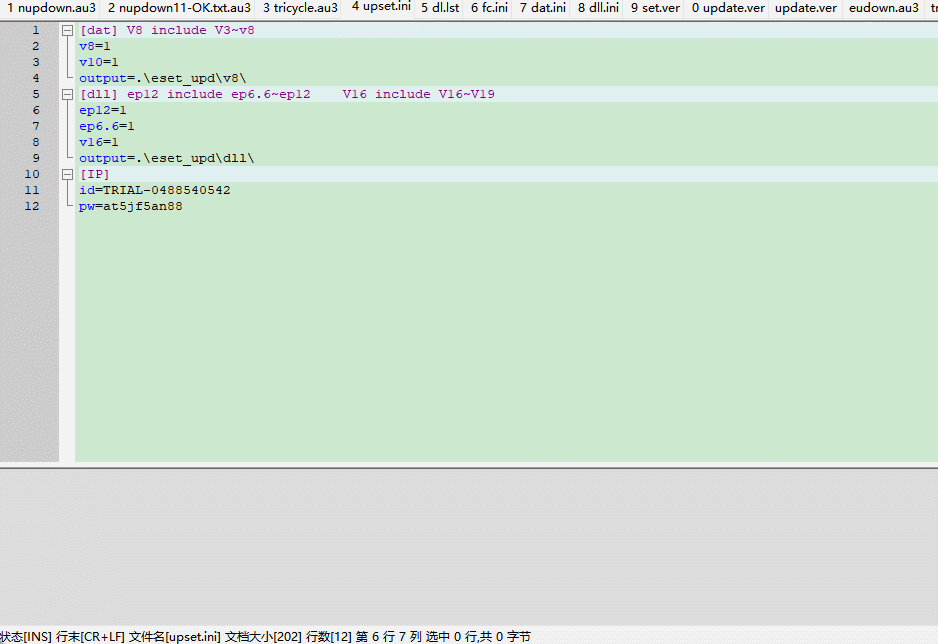
Task: Select the dll.ini tab
Action: [598, 8]
